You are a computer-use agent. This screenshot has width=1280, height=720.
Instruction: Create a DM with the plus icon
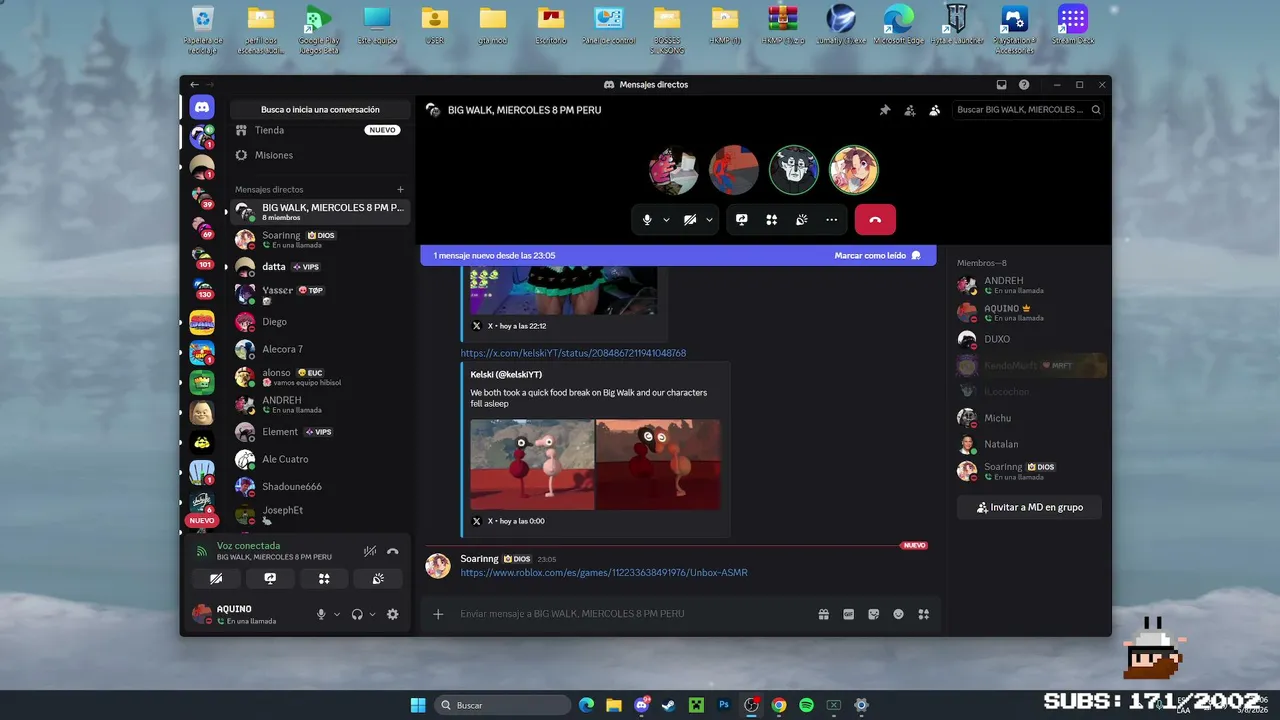coord(400,189)
